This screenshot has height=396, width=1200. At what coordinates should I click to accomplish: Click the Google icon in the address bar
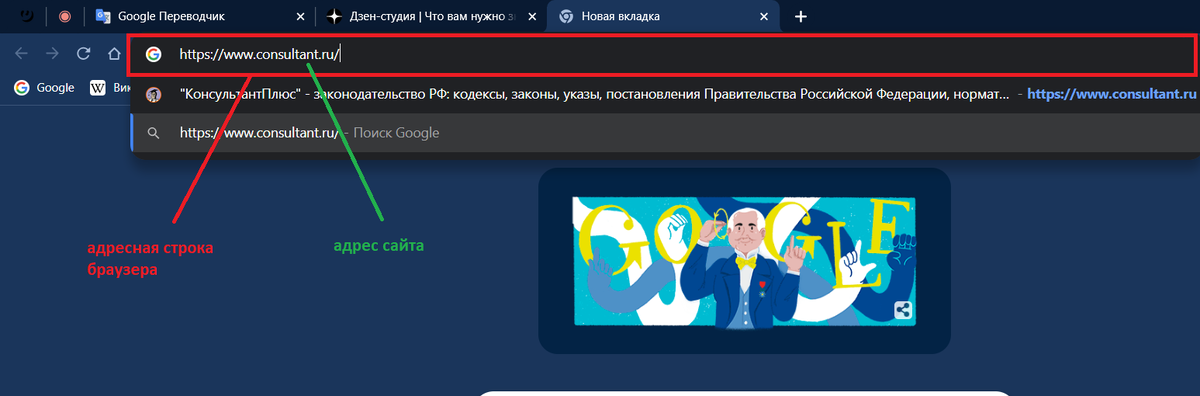[x=153, y=55]
